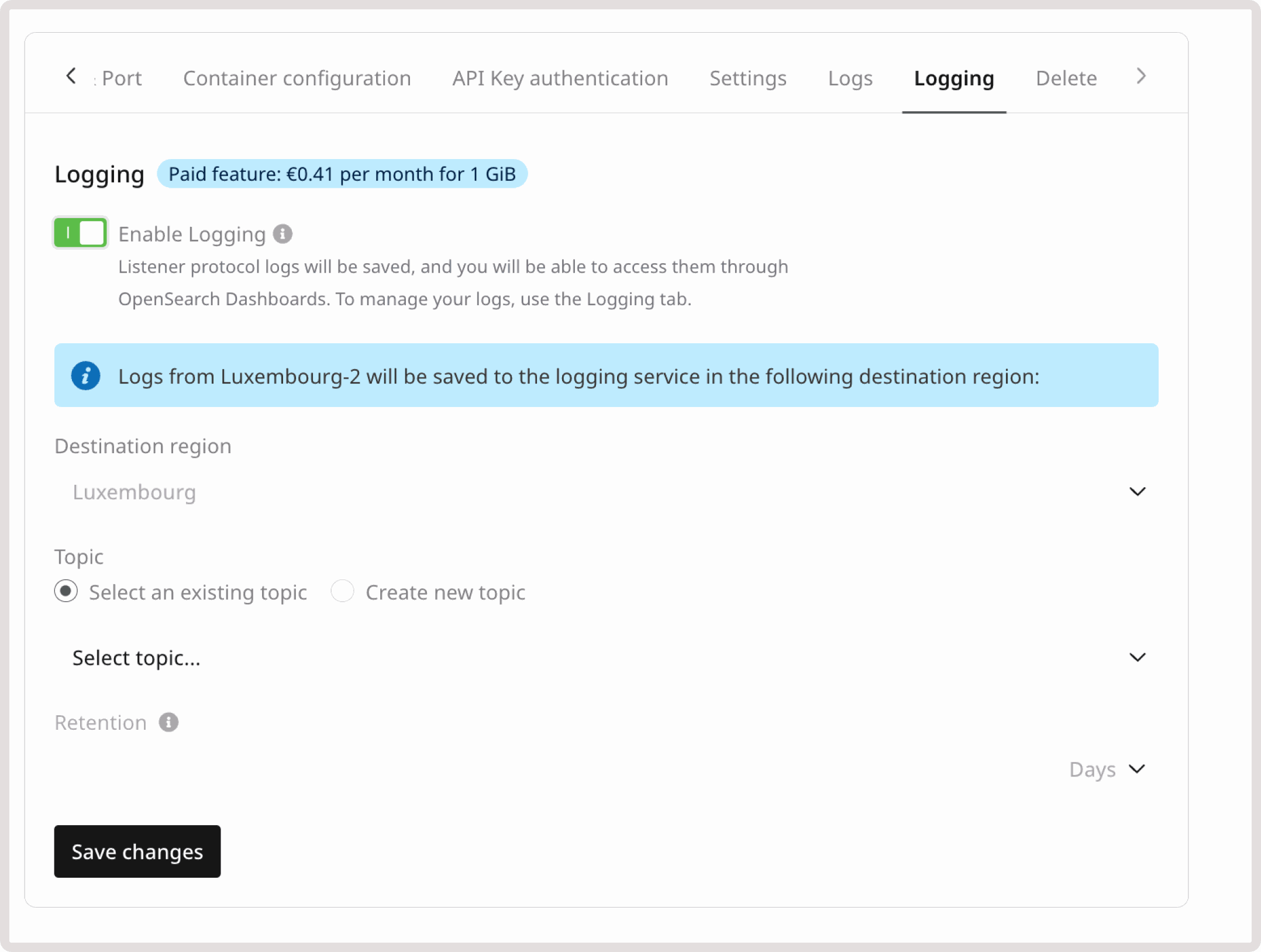The image size is (1261, 952).
Task: Switch to the Delete tab
Action: click(x=1066, y=78)
